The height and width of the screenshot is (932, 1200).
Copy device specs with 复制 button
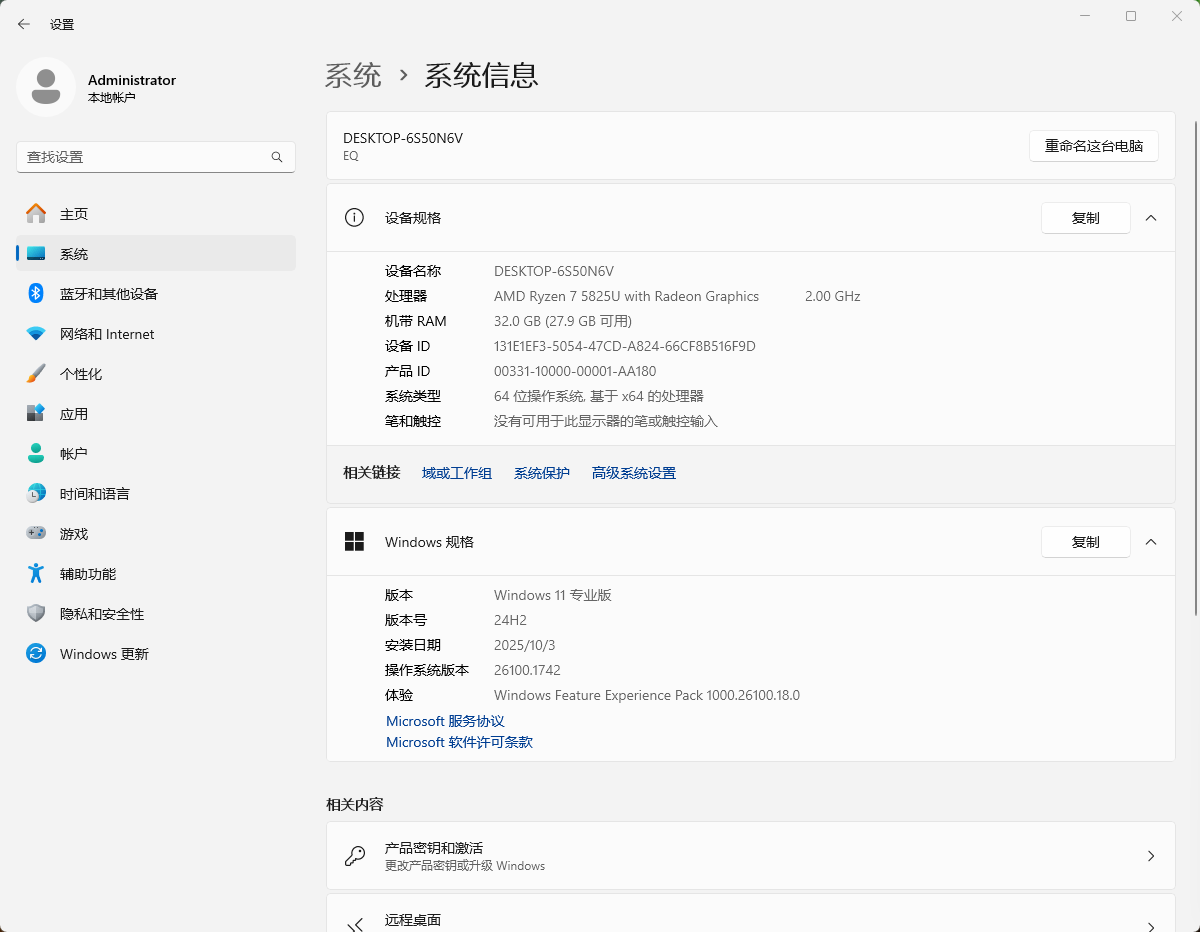1085,218
